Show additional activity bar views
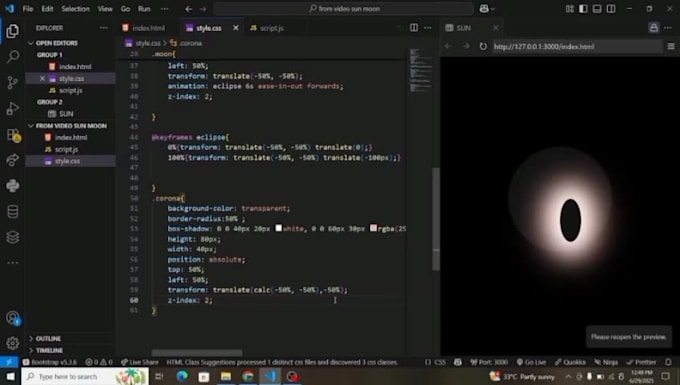The image size is (680, 385). (x=13, y=263)
